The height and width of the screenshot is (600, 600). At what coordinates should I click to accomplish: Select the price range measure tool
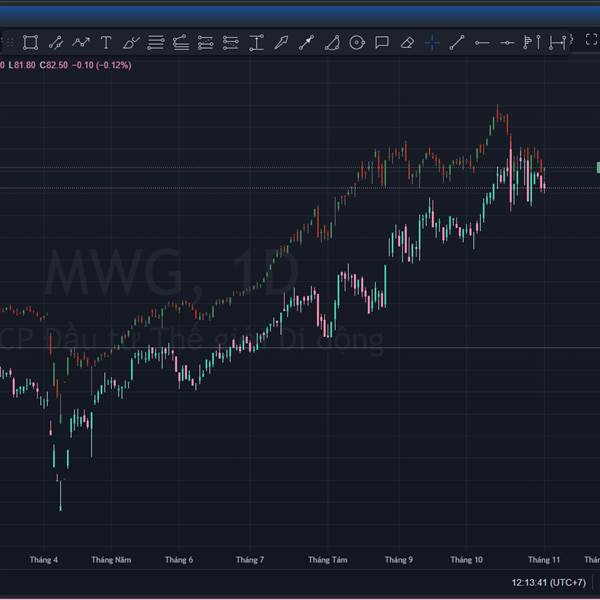(256, 42)
